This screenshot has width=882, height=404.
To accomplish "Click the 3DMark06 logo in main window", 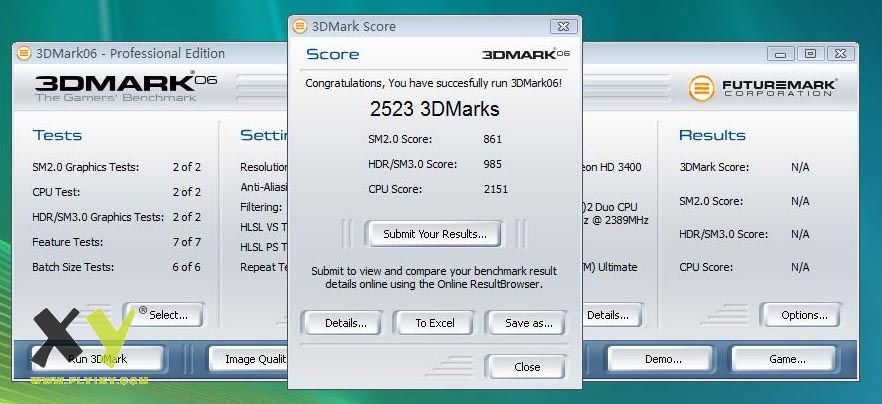I will tap(126, 86).
